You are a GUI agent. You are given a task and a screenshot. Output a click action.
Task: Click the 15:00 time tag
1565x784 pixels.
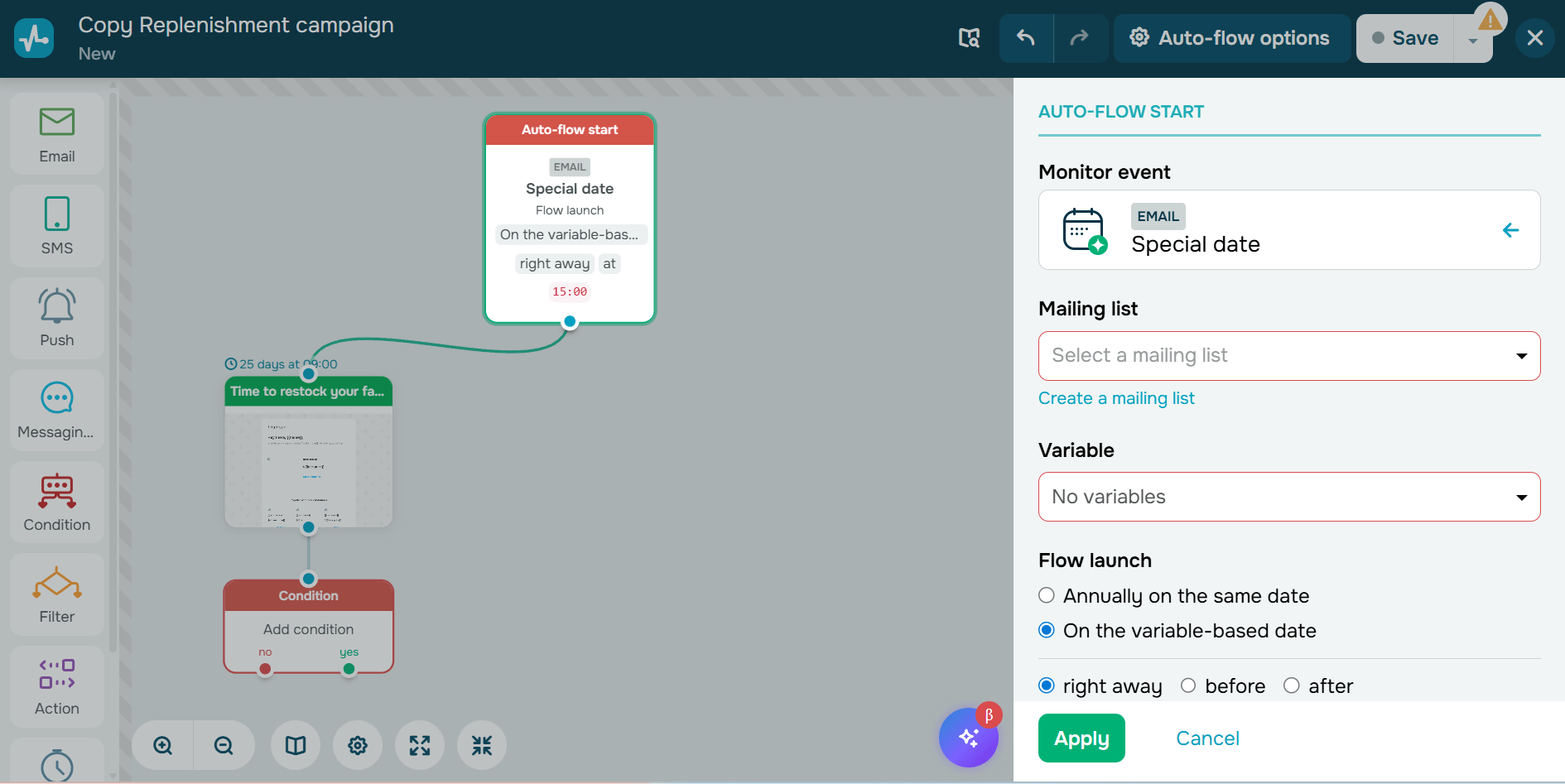point(570,291)
